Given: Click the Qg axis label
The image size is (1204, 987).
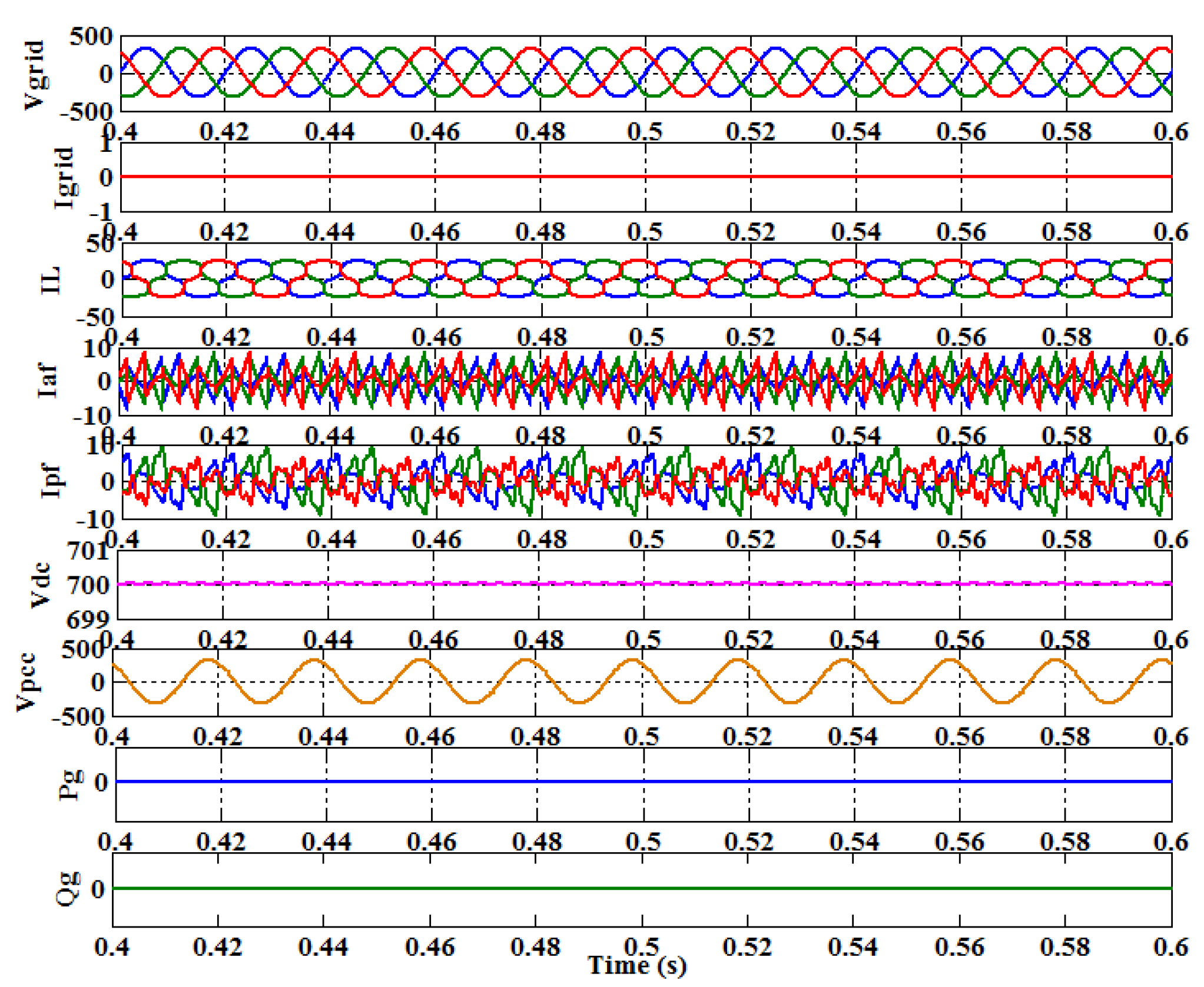Looking at the screenshot, I should (x=68, y=889).
